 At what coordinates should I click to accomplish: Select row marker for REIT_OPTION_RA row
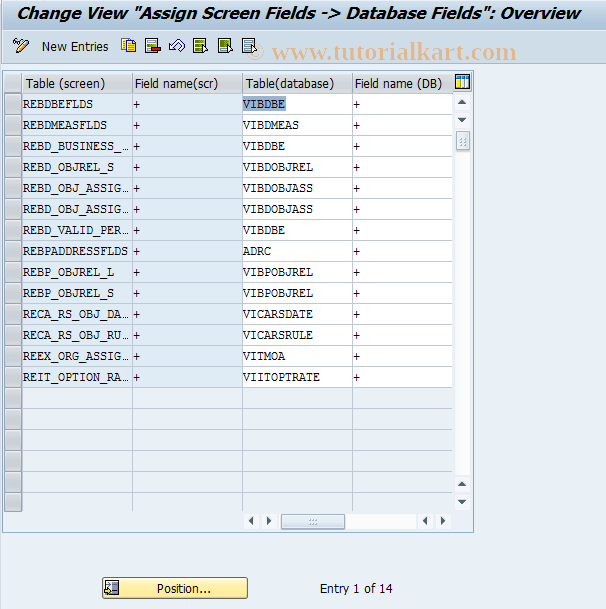tap(13, 377)
